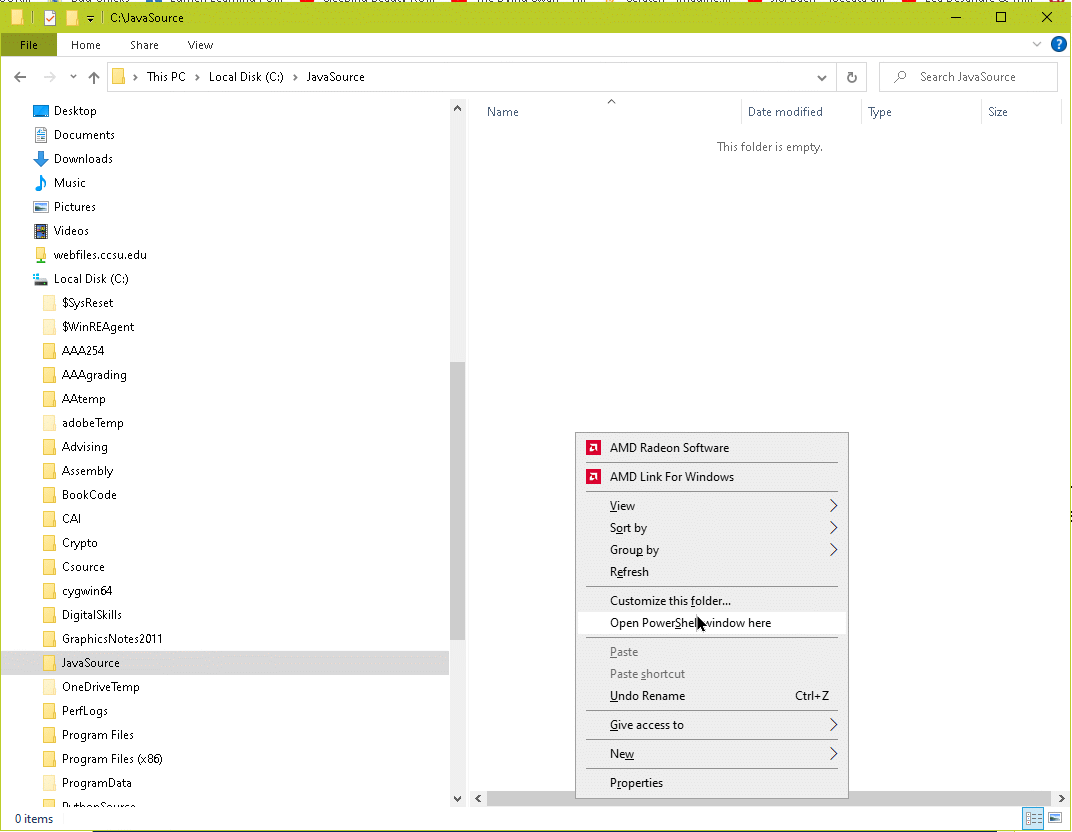Switch to Large icons view layout
1072x832 pixels.
coord(1056,818)
